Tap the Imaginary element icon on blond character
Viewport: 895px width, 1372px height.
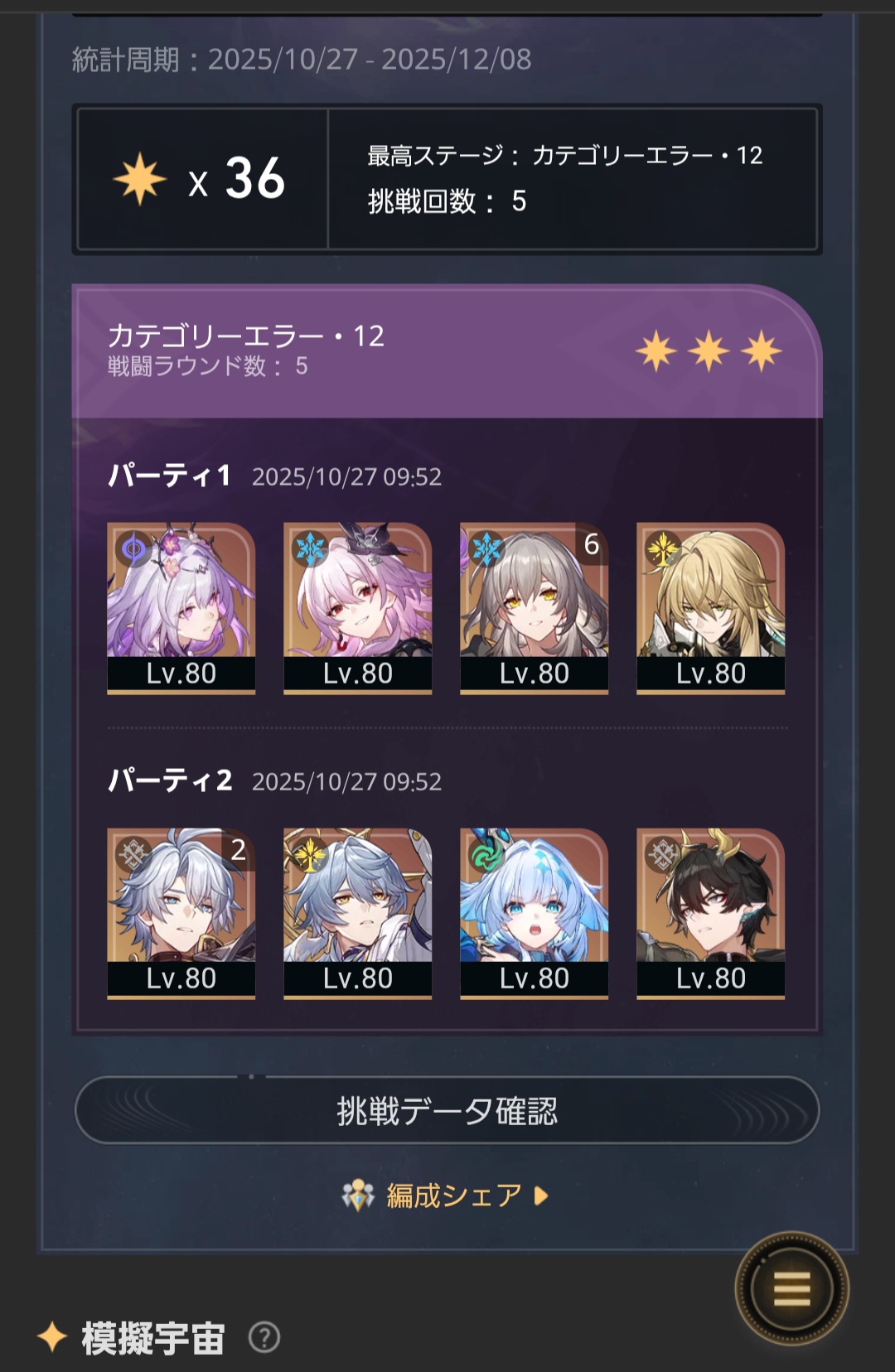click(664, 548)
